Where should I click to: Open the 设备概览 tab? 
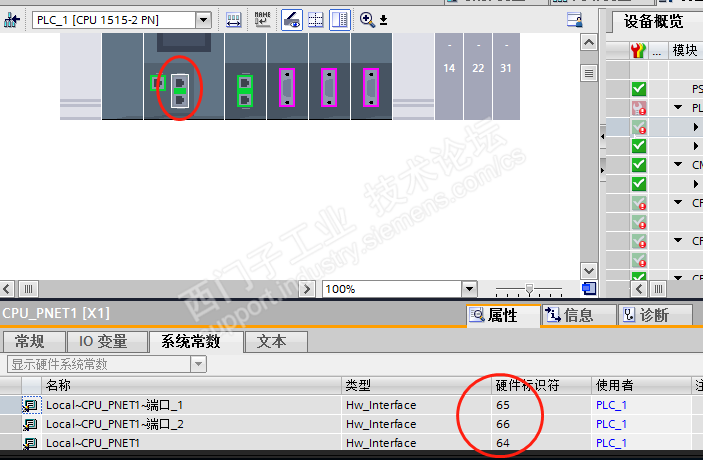click(653, 22)
